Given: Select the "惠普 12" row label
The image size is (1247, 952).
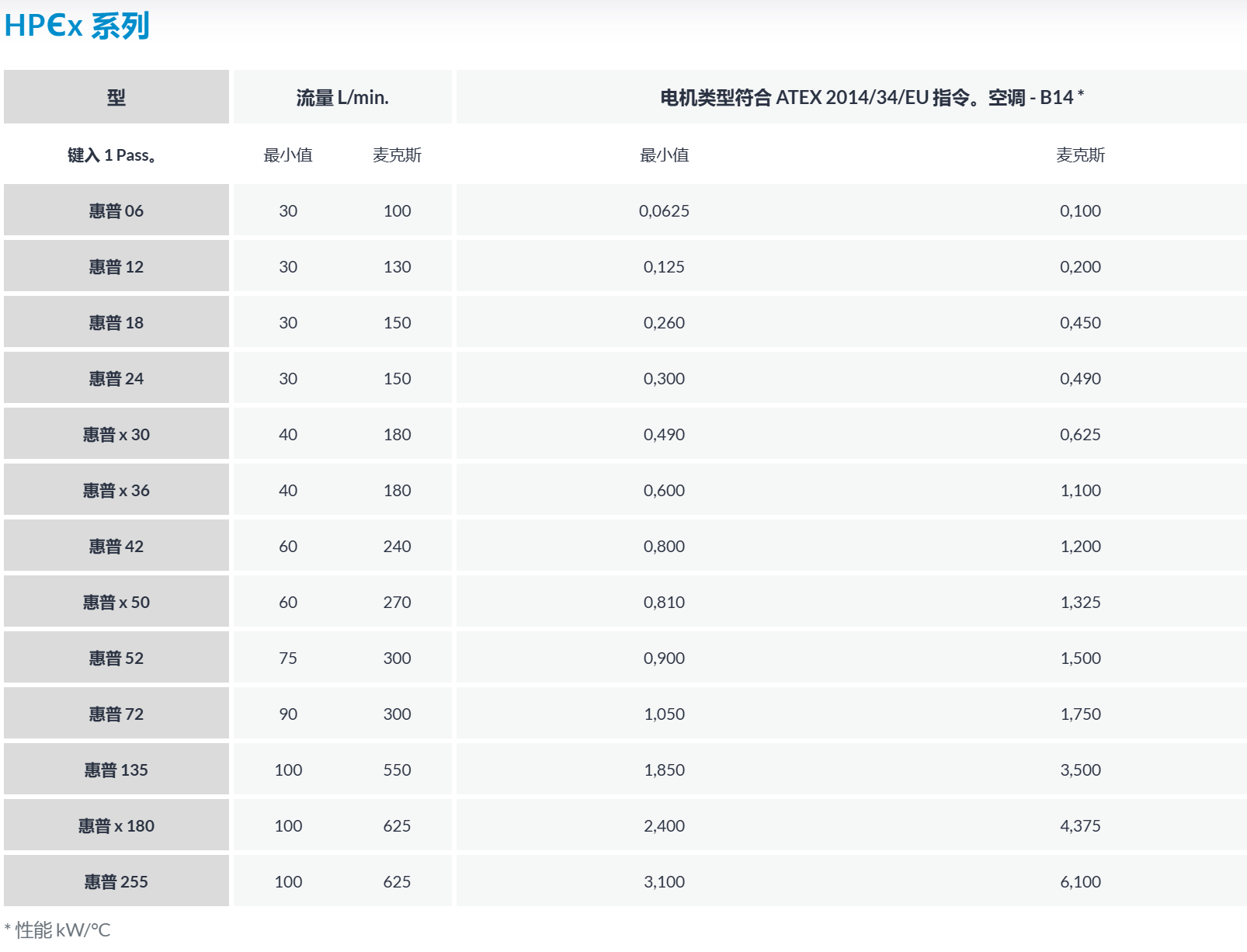Looking at the screenshot, I should (116, 266).
